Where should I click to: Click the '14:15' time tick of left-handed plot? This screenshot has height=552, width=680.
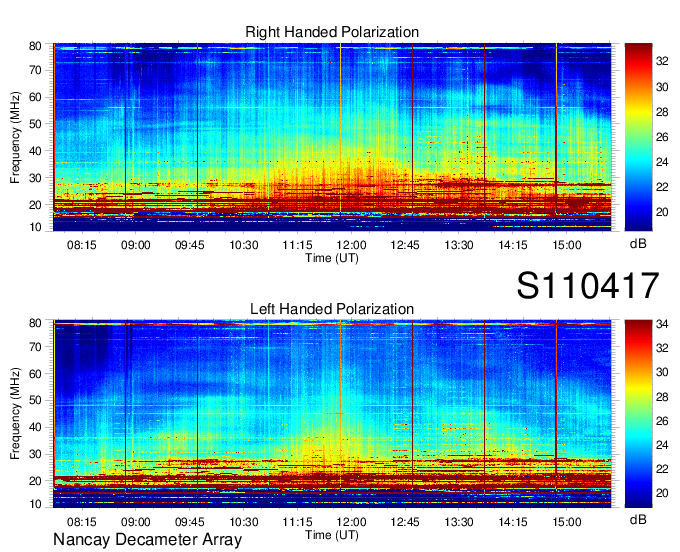coord(513,522)
